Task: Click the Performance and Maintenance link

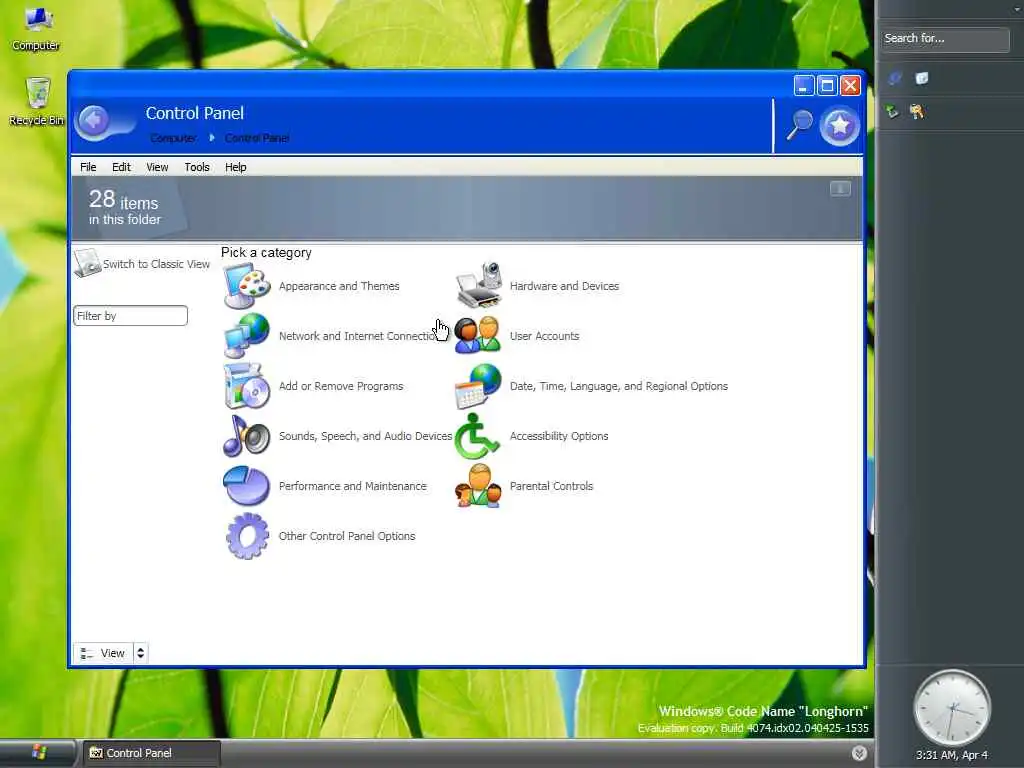Action: 353,486
